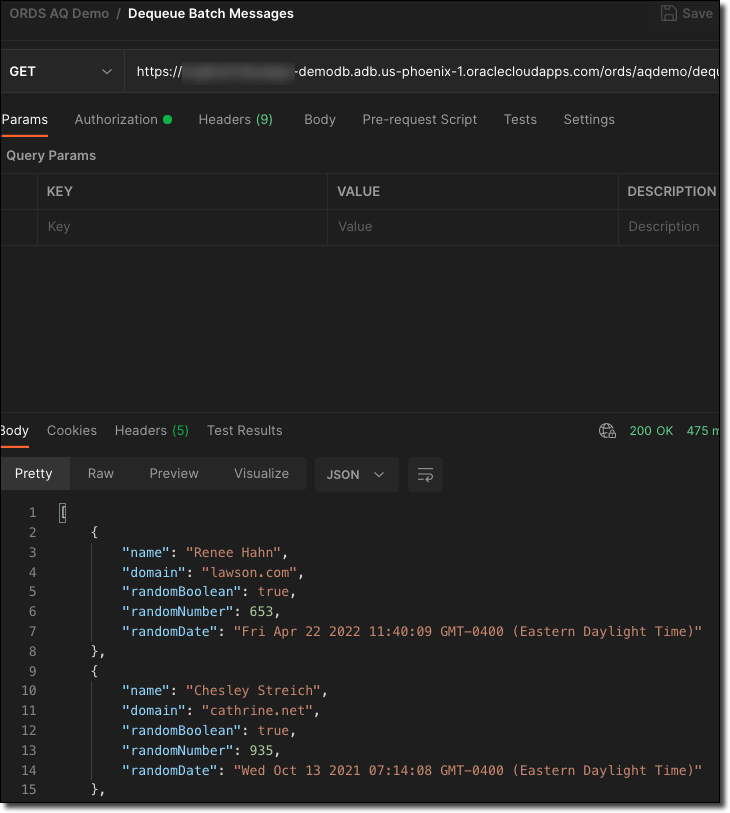730x813 pixels.
Task: Open the GET method dropdown
Action: click(x=60, y=72)
